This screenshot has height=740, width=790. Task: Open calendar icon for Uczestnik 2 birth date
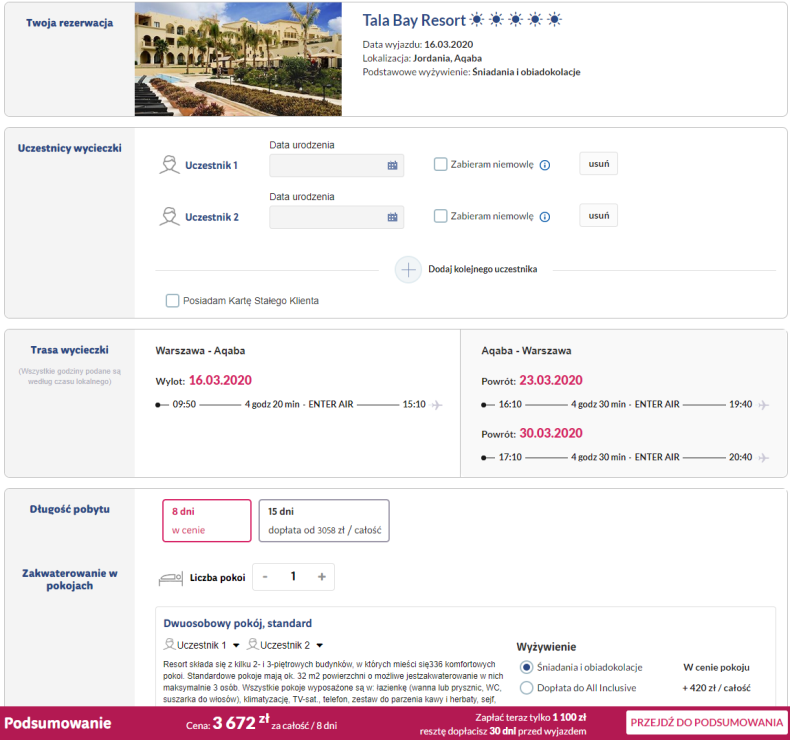392,217
